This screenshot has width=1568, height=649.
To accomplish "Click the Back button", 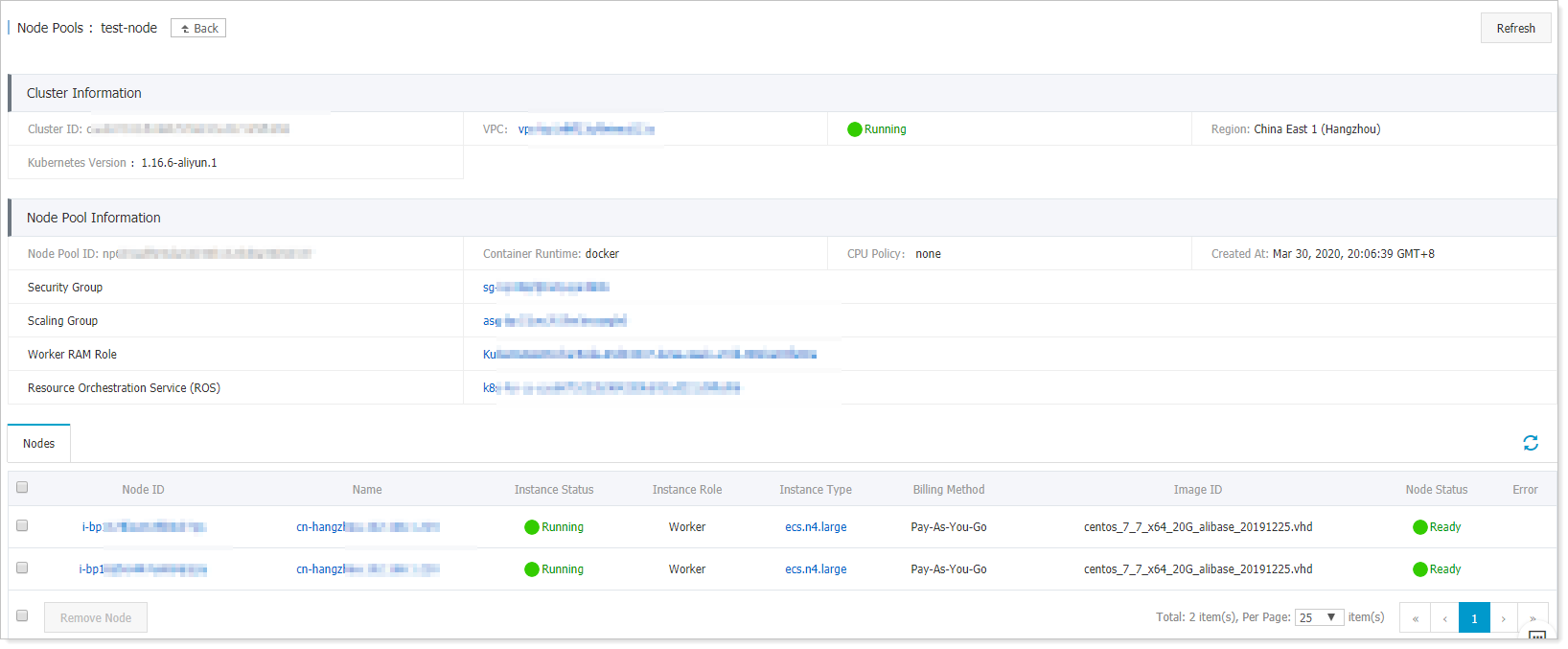I will [198, 29].
